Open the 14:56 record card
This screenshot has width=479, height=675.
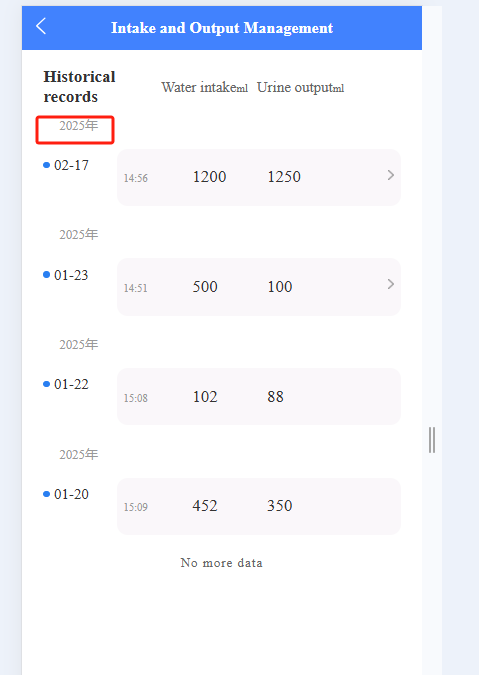click(x=259, y=177)
